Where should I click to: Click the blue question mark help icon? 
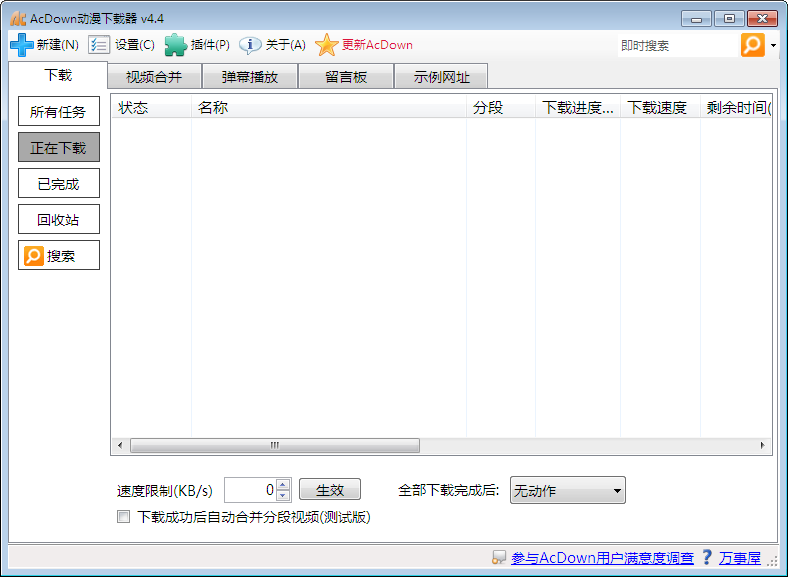click(x=707, y=557)
